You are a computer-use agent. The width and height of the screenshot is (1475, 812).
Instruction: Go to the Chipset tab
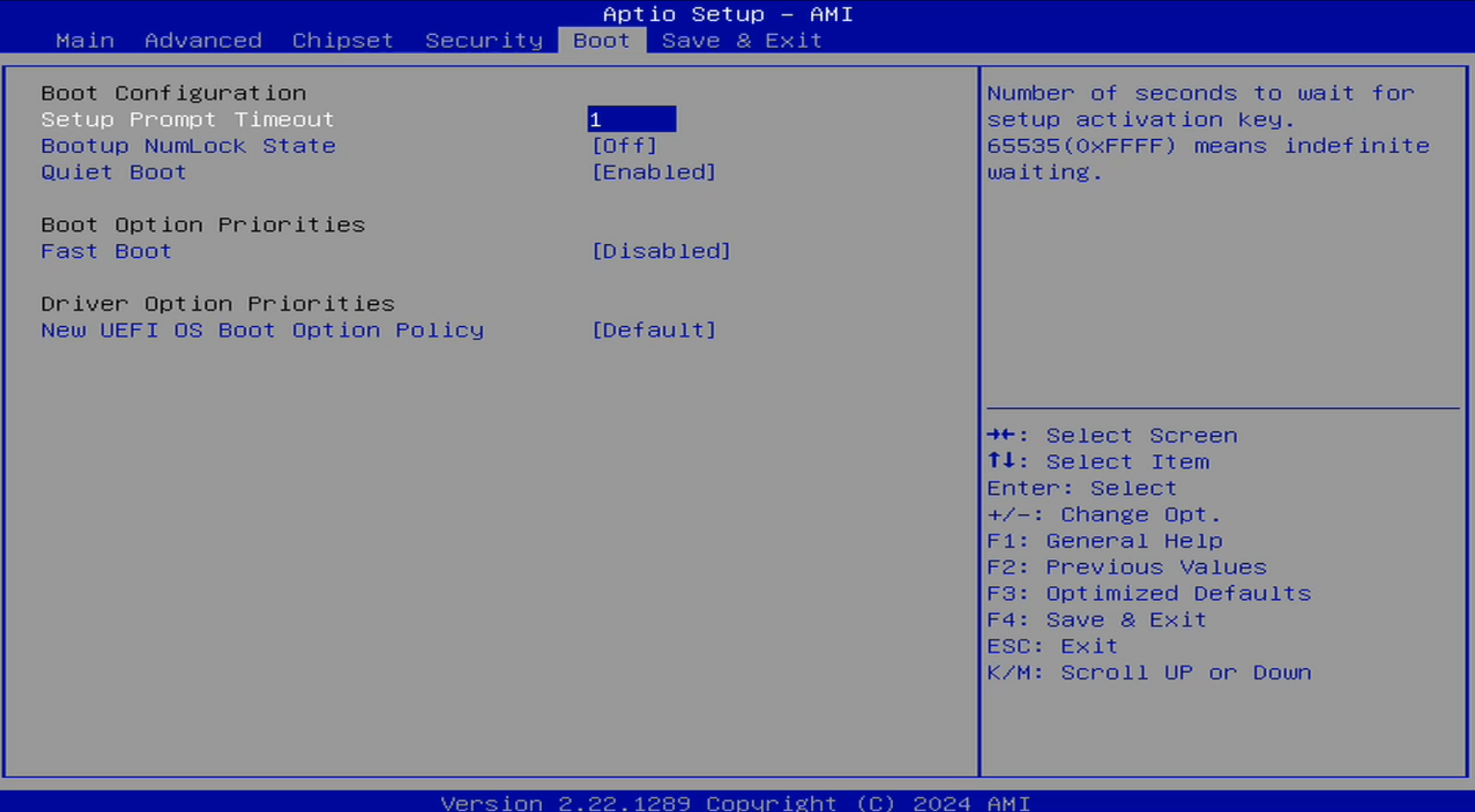pyautogui.click(x=342, y=41)
